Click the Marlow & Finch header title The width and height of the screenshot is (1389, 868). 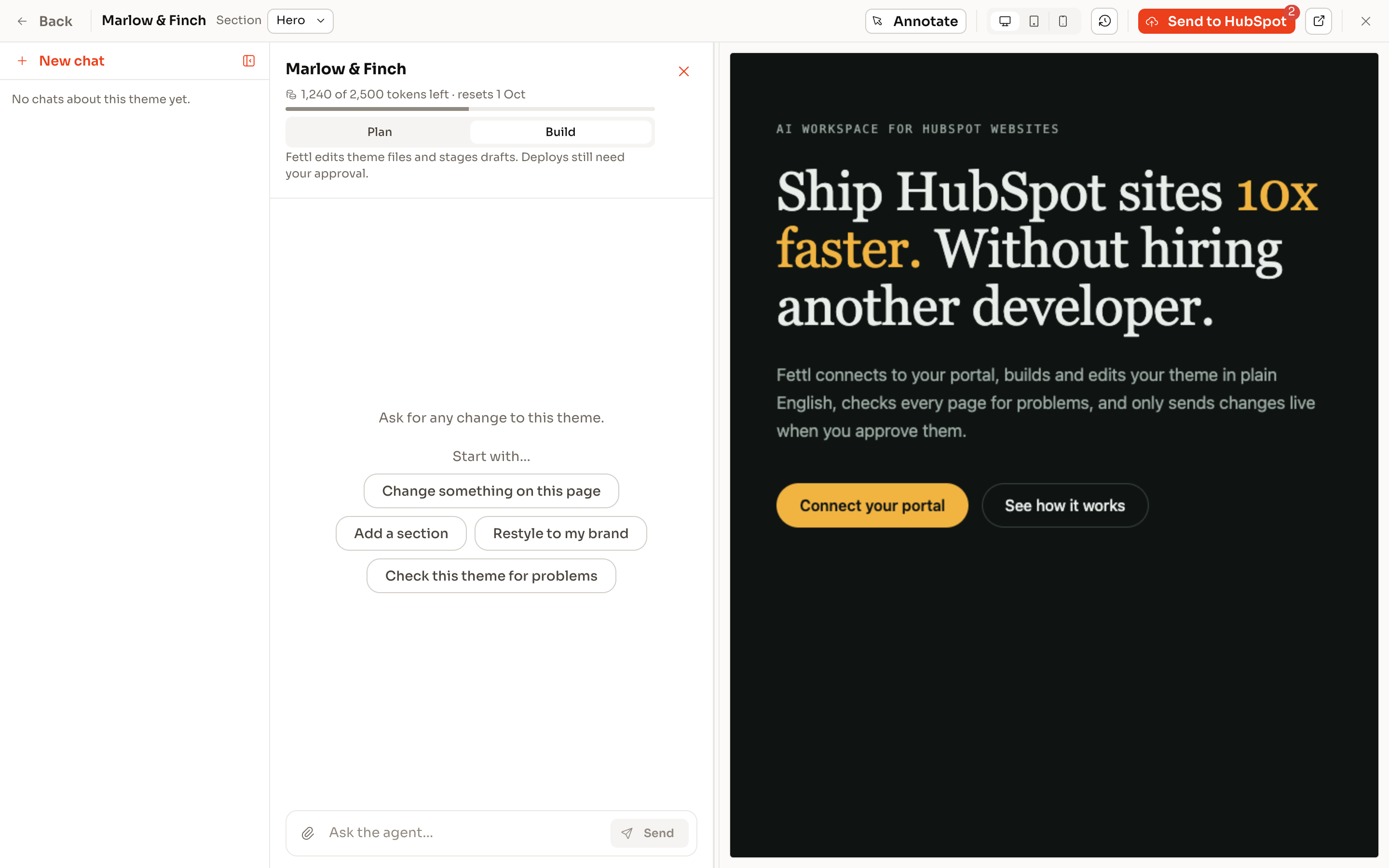coord(154,21)
